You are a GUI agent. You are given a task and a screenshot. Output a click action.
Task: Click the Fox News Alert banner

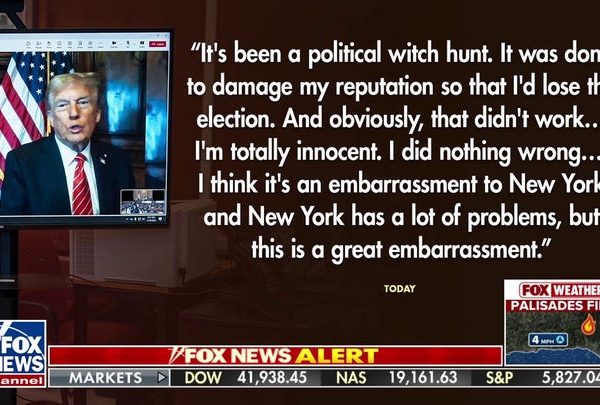pyautogui.click(x=276, y=356)
